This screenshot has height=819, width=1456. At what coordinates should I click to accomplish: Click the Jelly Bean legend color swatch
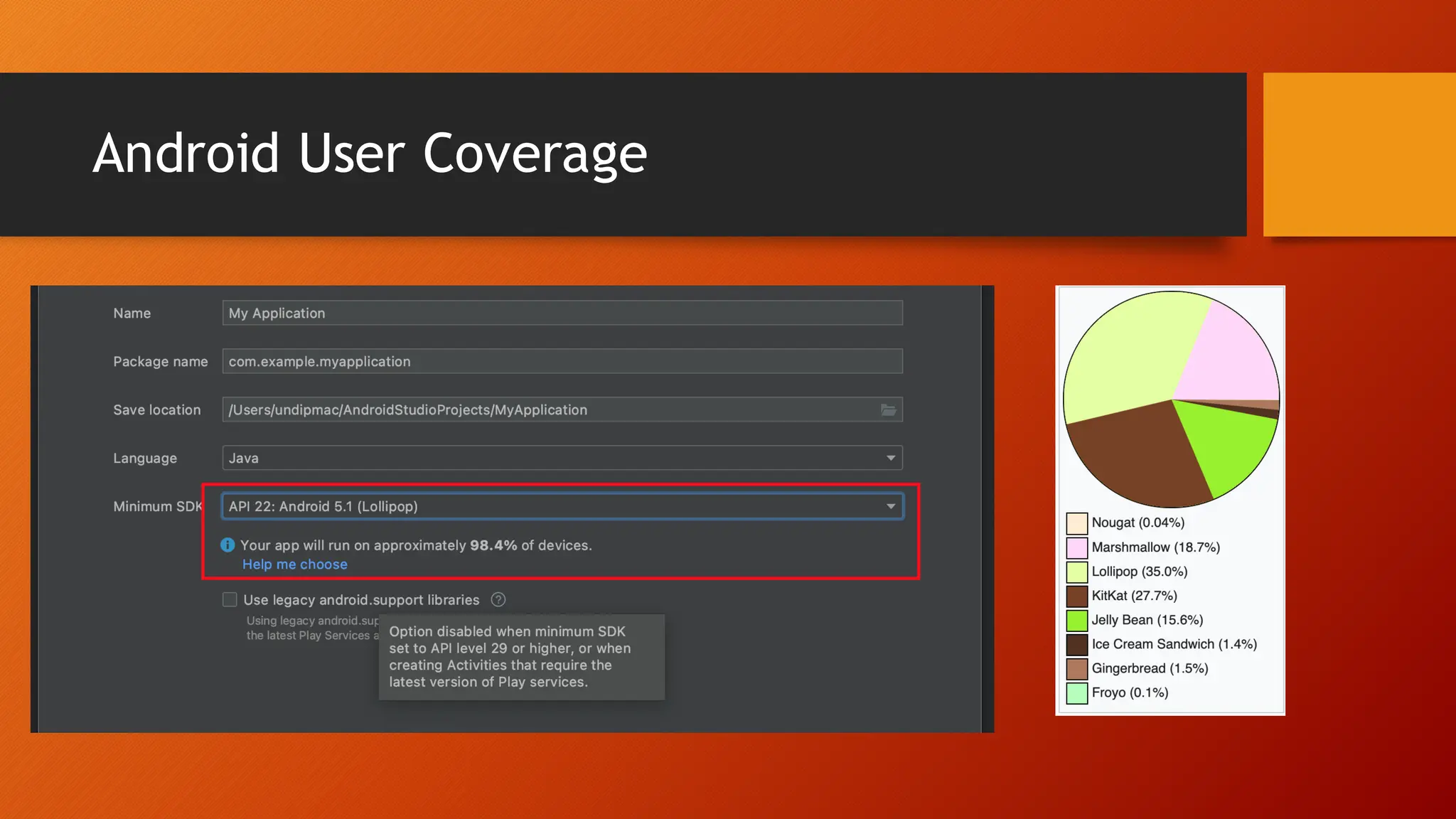(1077, 620)
